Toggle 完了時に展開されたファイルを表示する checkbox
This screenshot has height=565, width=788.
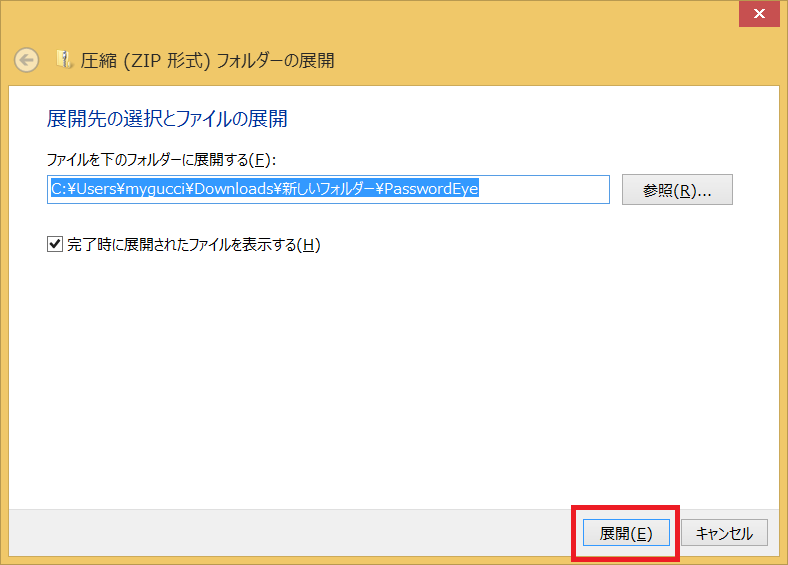(x=55, y=244)
